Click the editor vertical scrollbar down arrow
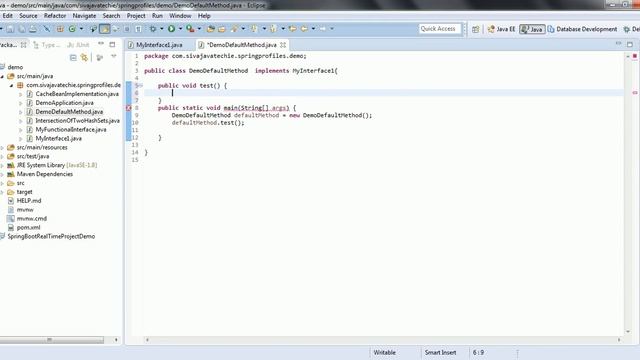This screenshot has width=640, height=360. (x=628, y=331)
